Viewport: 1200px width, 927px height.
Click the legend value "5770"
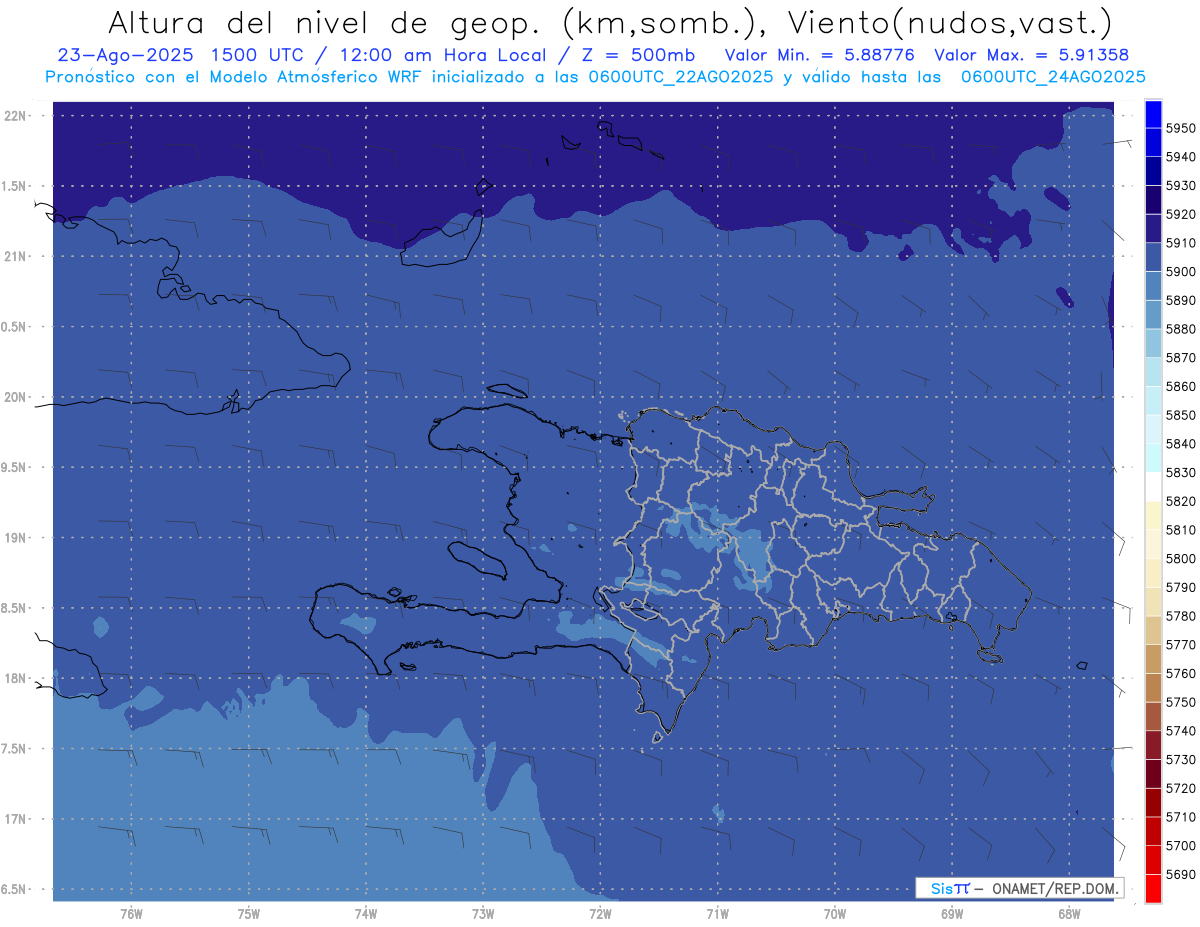(1181, 645)
